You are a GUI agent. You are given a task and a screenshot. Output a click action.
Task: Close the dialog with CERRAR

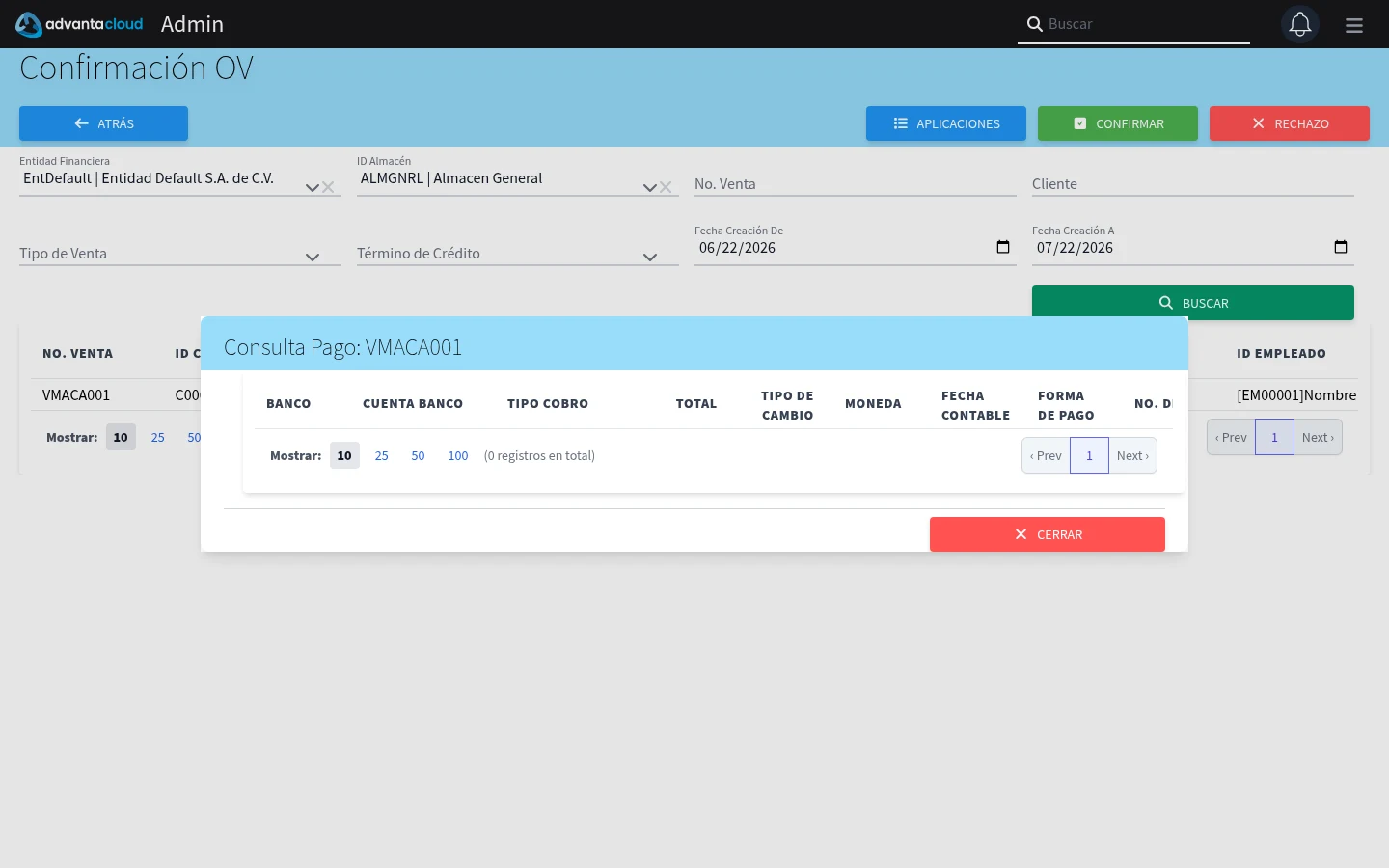(x=1048, y=534)
